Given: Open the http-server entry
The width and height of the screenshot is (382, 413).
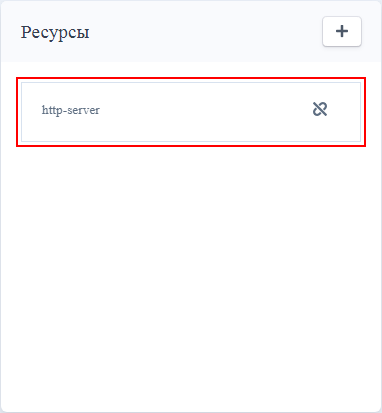Looking at the screenshot, I should click(x=191, y=112).
